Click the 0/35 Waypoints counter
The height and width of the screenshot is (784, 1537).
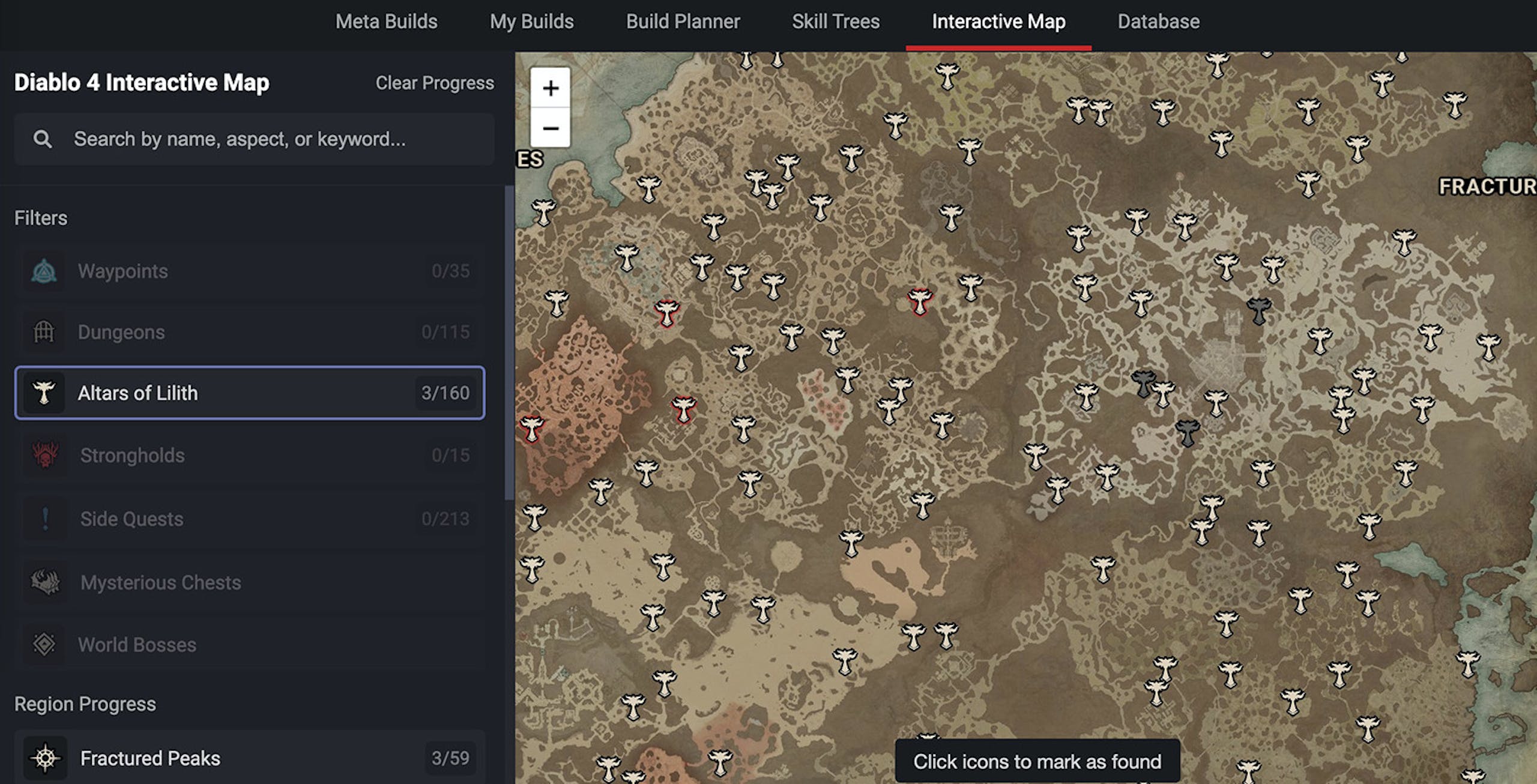[450, 271]
